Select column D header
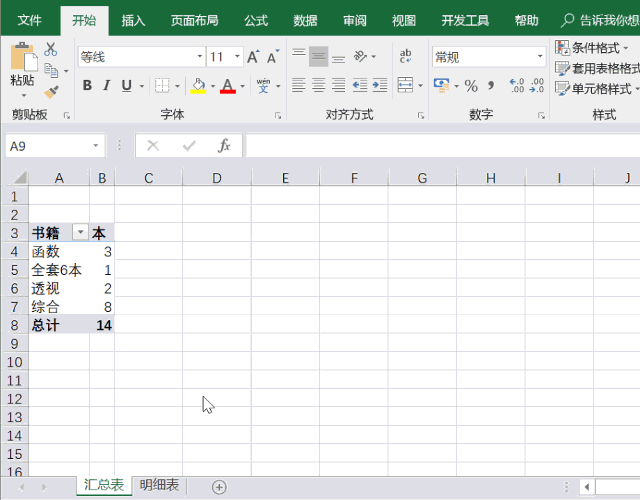640x500 pixels. point(217,178)
